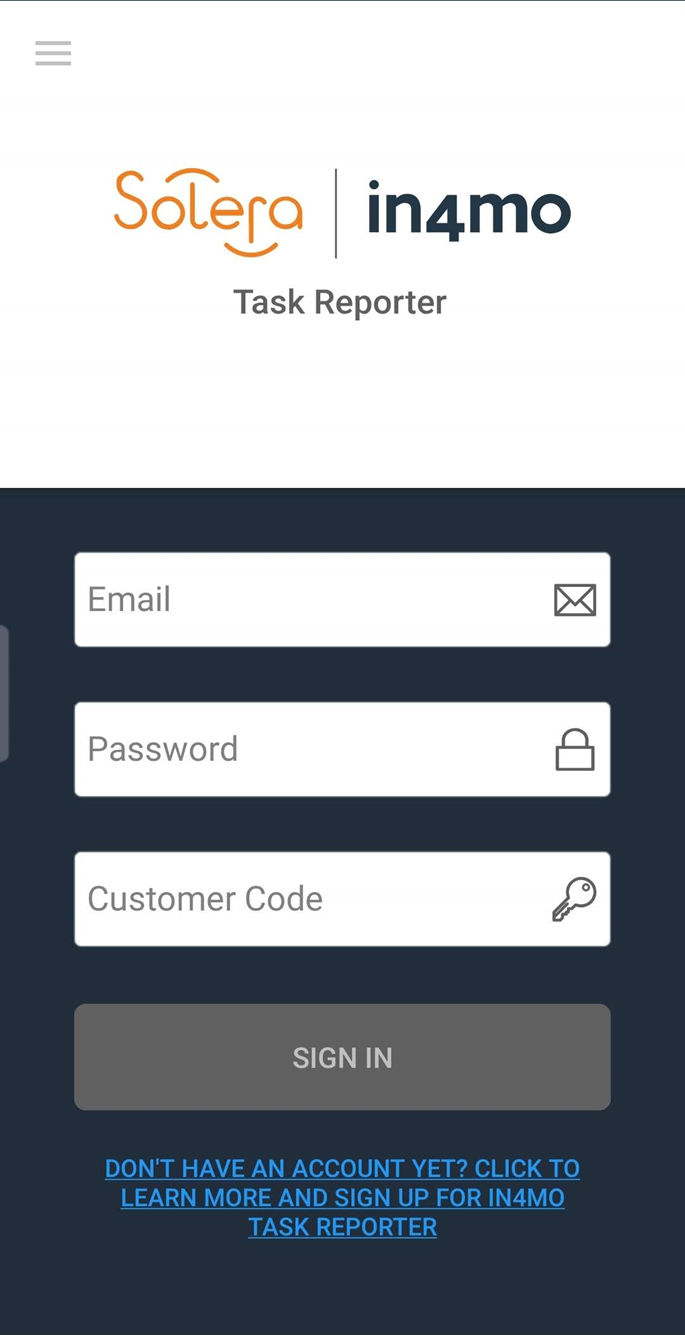
Task: Click the underlined "TASK REPORTER" link line
Action: click(342, 1227)
